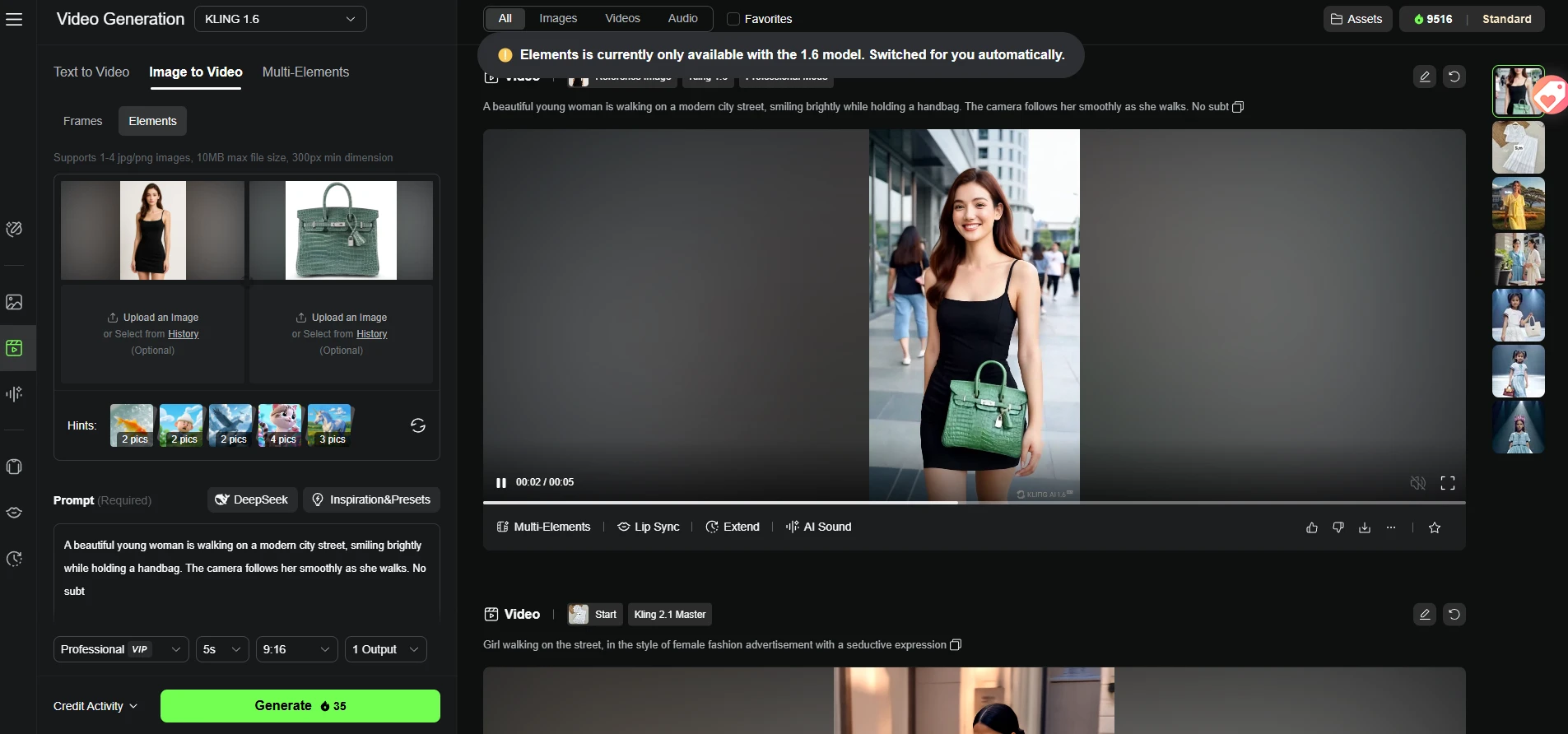Click Lip Sync under video
The height and width of the screenshot is (734, 1568).
point(649,527)
